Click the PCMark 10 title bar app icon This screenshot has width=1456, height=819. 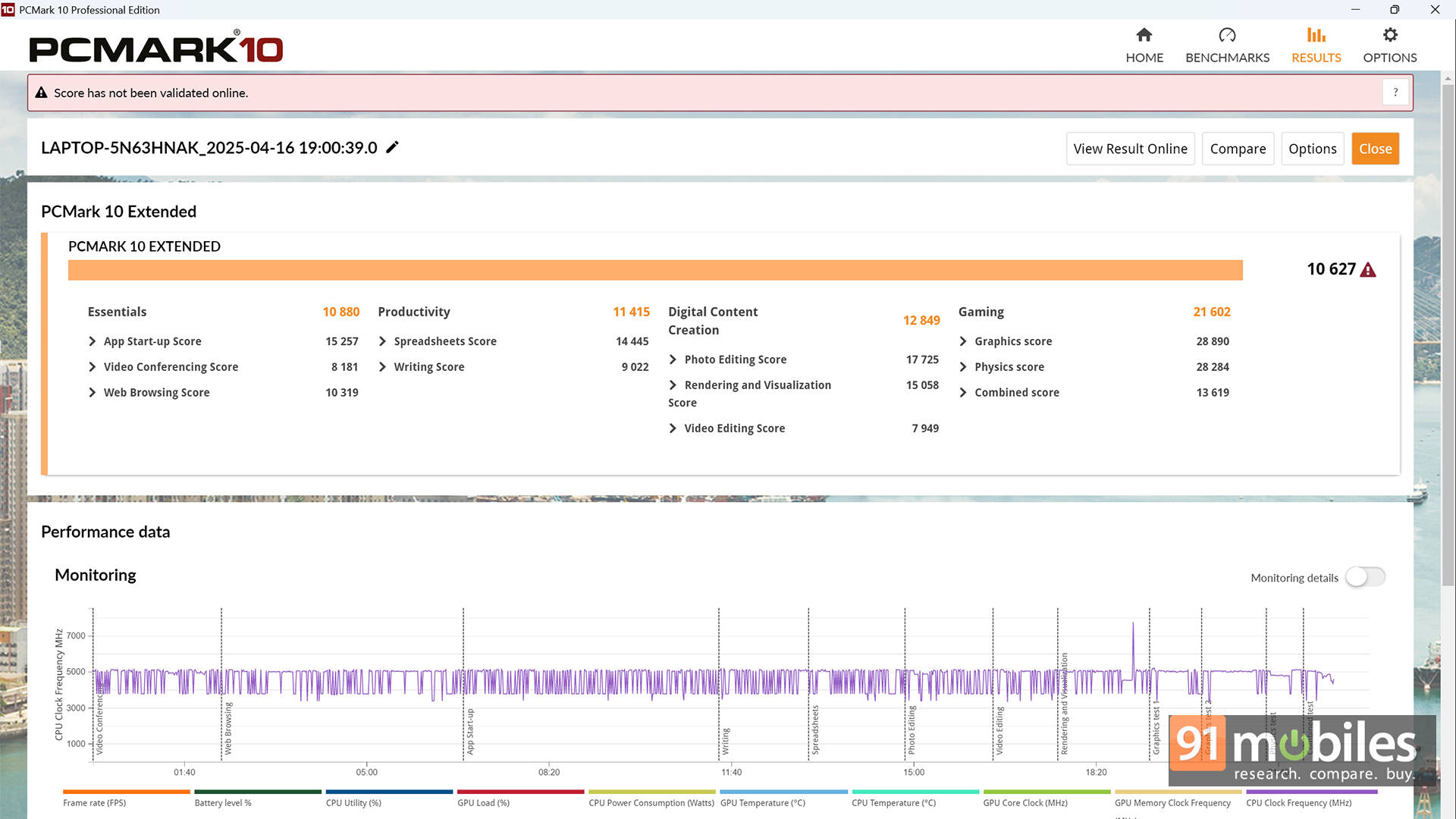coord(8,10)
